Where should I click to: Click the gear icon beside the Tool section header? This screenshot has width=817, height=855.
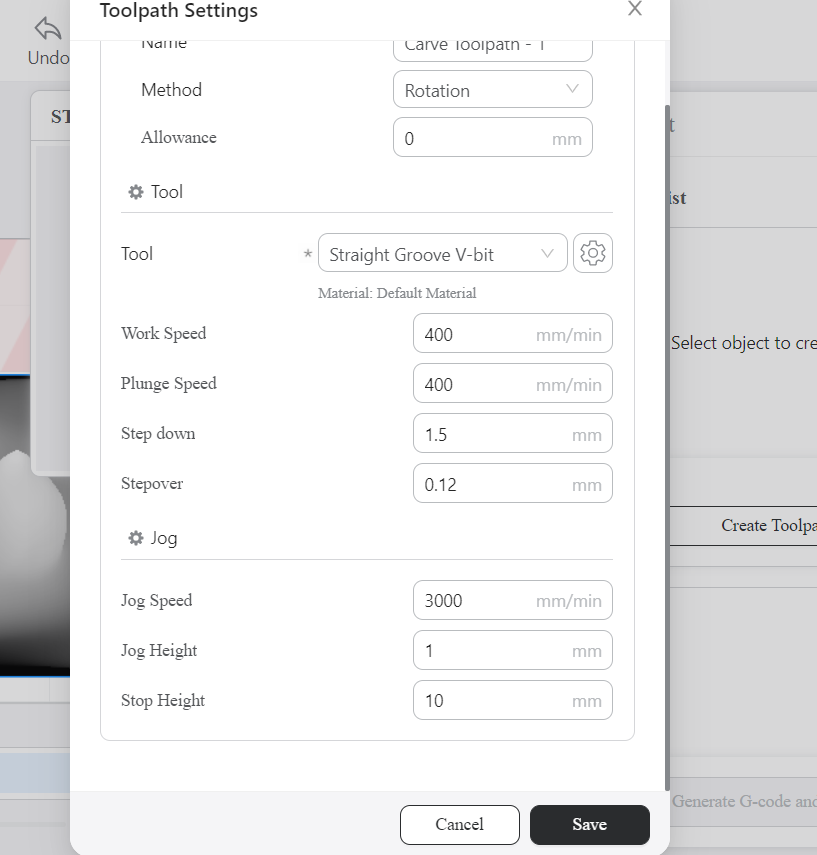135,191
